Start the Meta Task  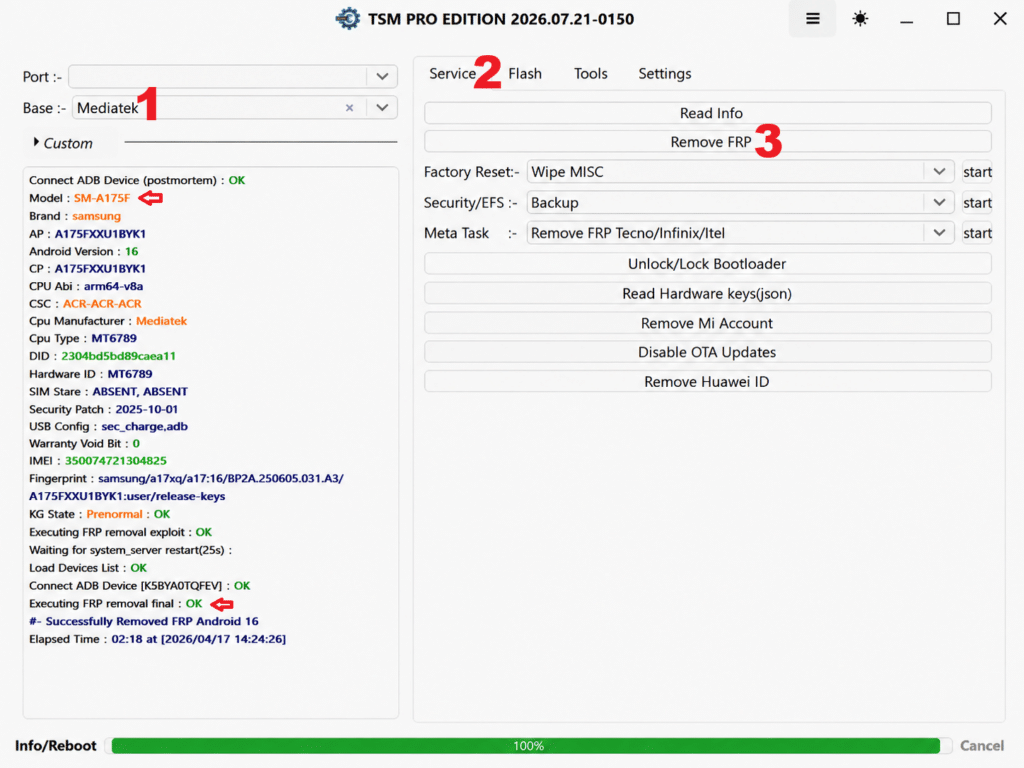pos(977,232)
